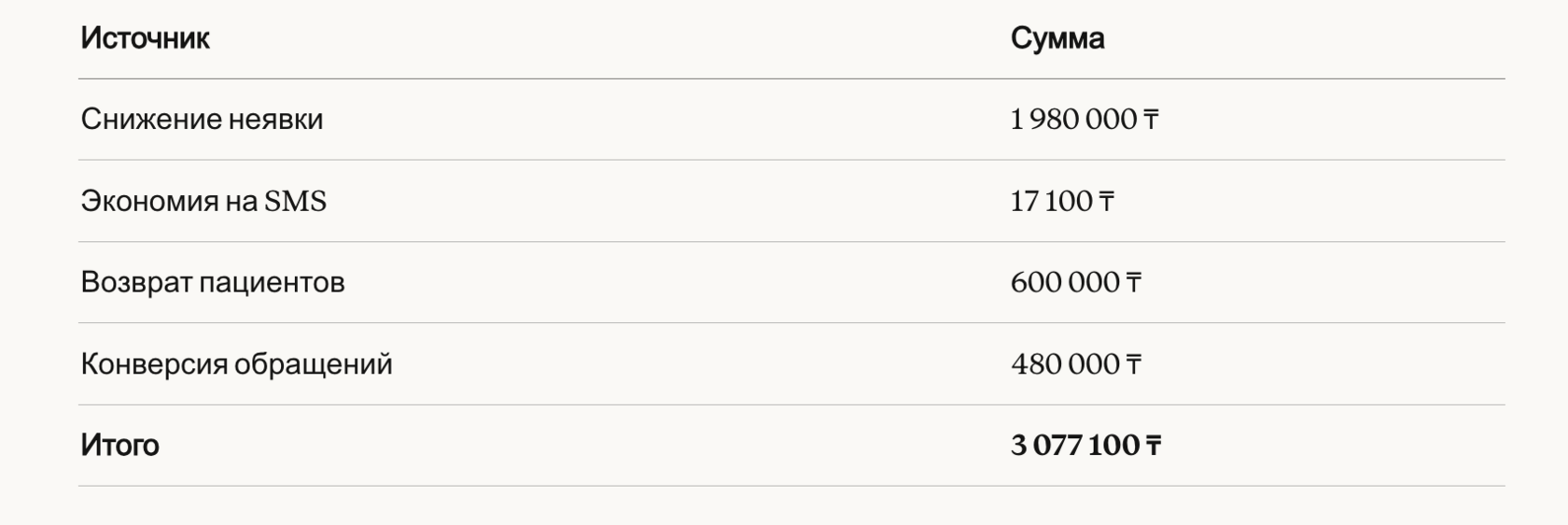Click the 1 980 000 ₸ amount
This screenshot has width=1568, height=525.
point(1085,120)
